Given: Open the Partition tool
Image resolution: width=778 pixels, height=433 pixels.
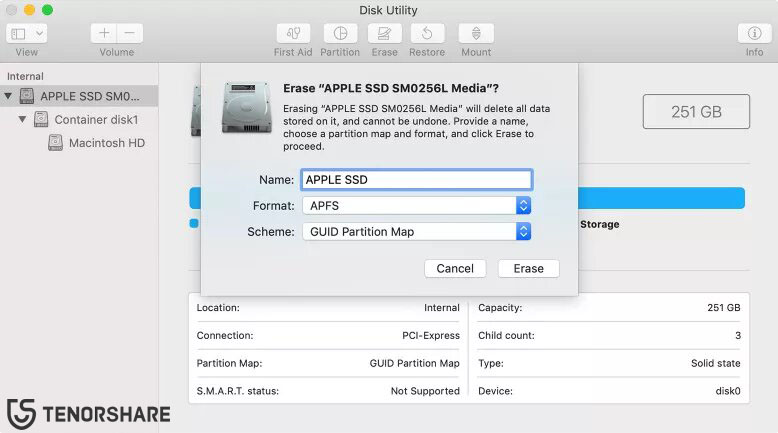Looking at the screenshot, I should click(340, 33).
